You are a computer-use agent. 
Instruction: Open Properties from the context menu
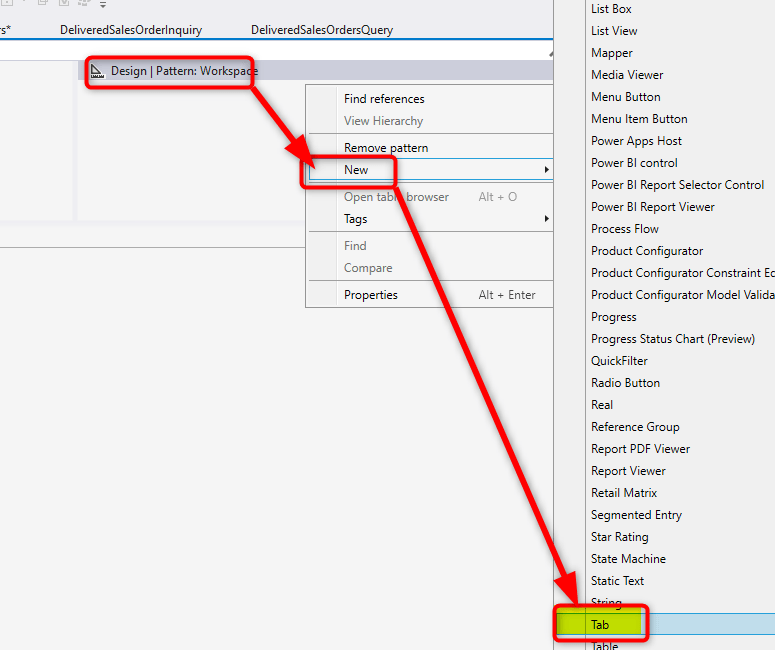371,295
